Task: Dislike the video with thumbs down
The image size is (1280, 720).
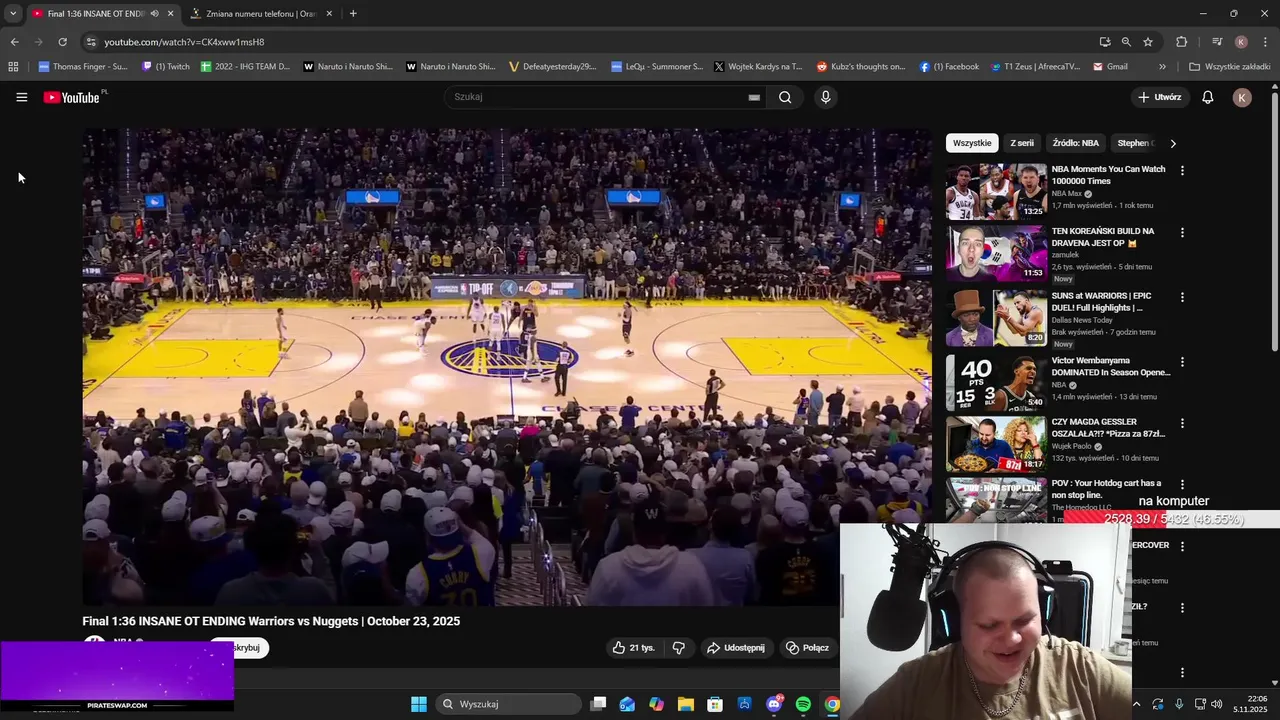Action: tap(679, 648)
